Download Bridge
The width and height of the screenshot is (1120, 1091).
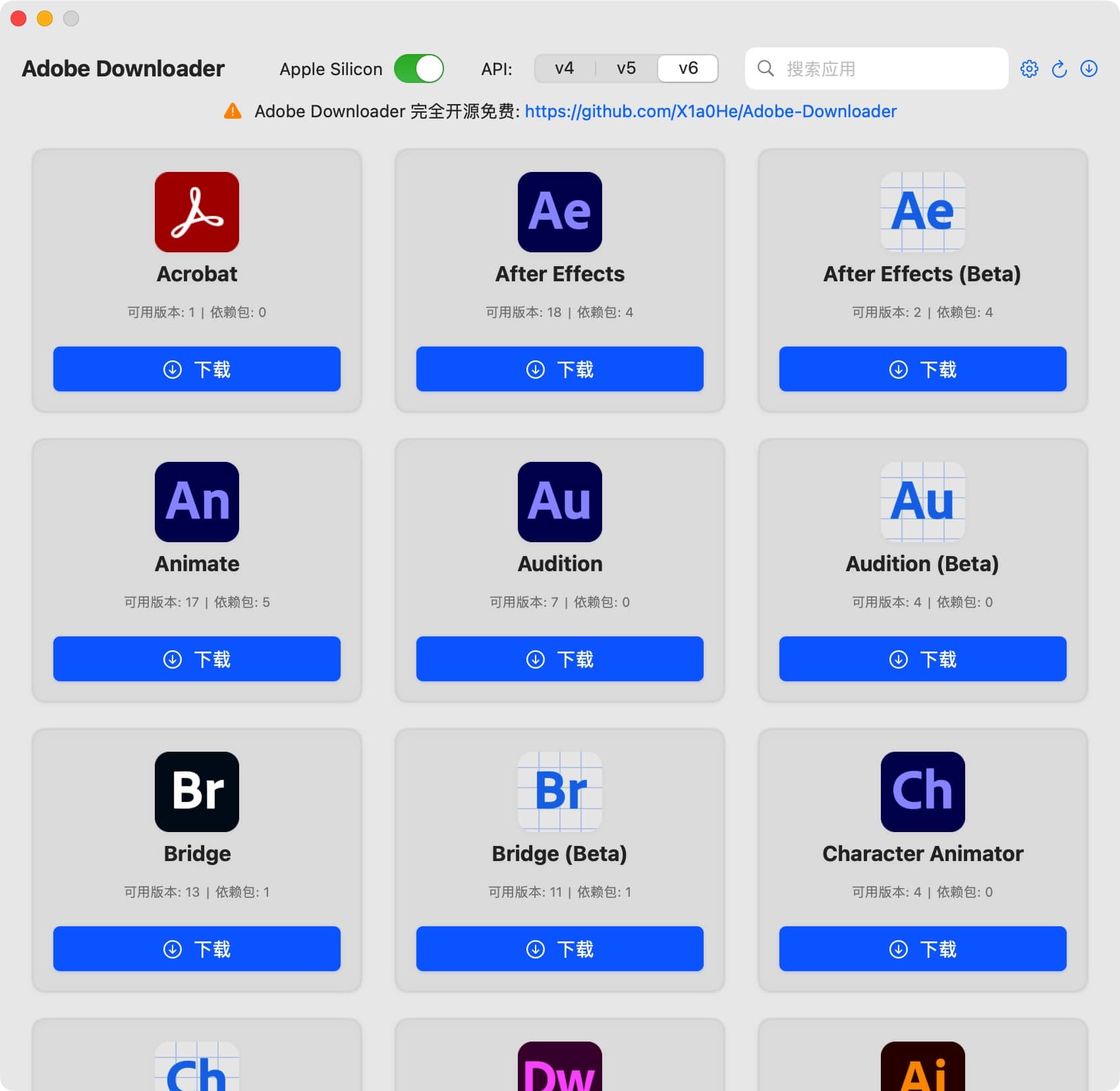click(196, 949)
